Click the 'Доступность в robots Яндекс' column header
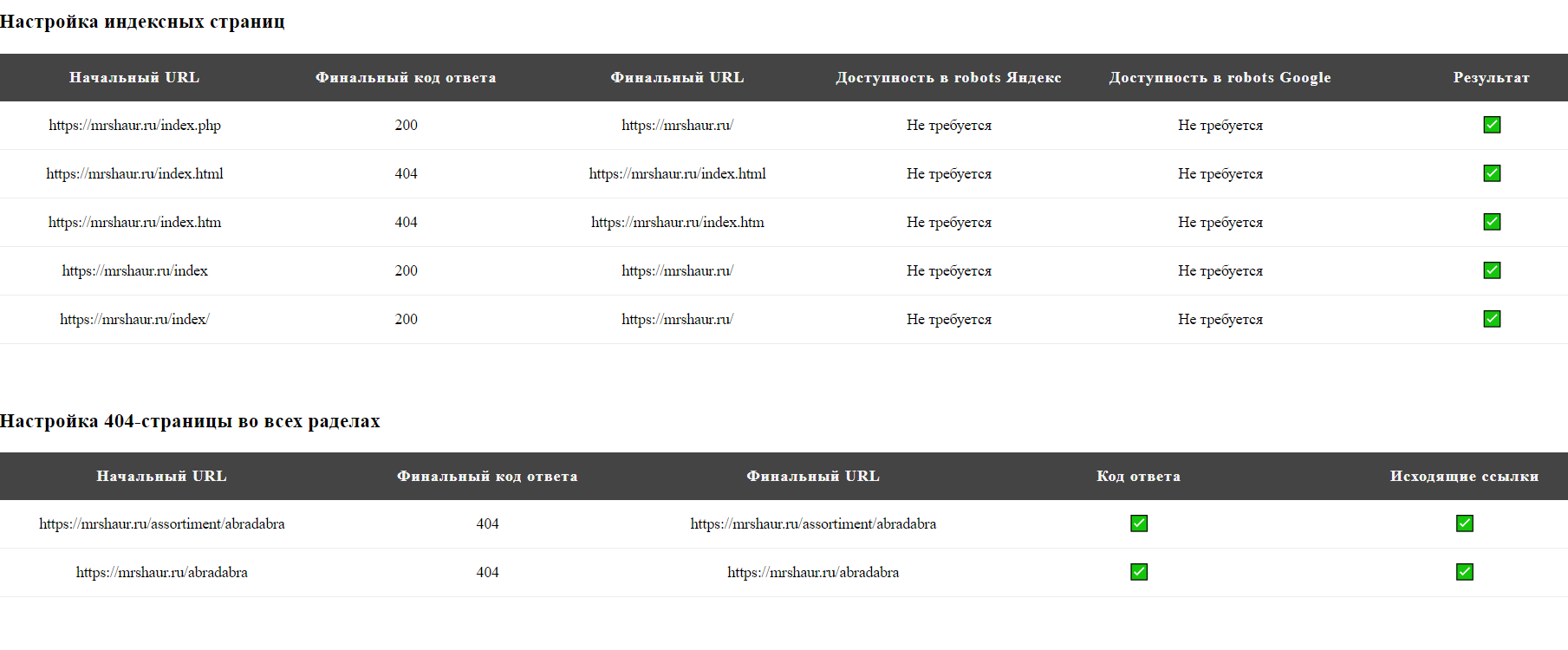 (x=948, y=78)
